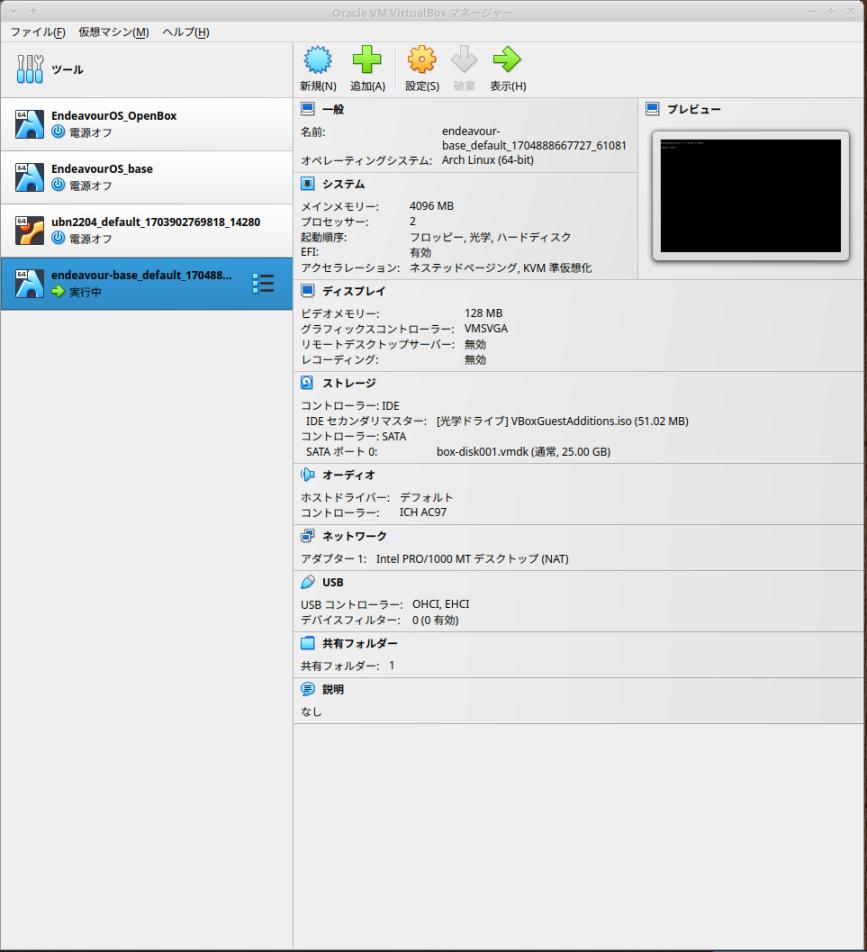Click the box-disk001.vmdk SATA disk entry
Screen dimensions: 867x952
point(523,452)
